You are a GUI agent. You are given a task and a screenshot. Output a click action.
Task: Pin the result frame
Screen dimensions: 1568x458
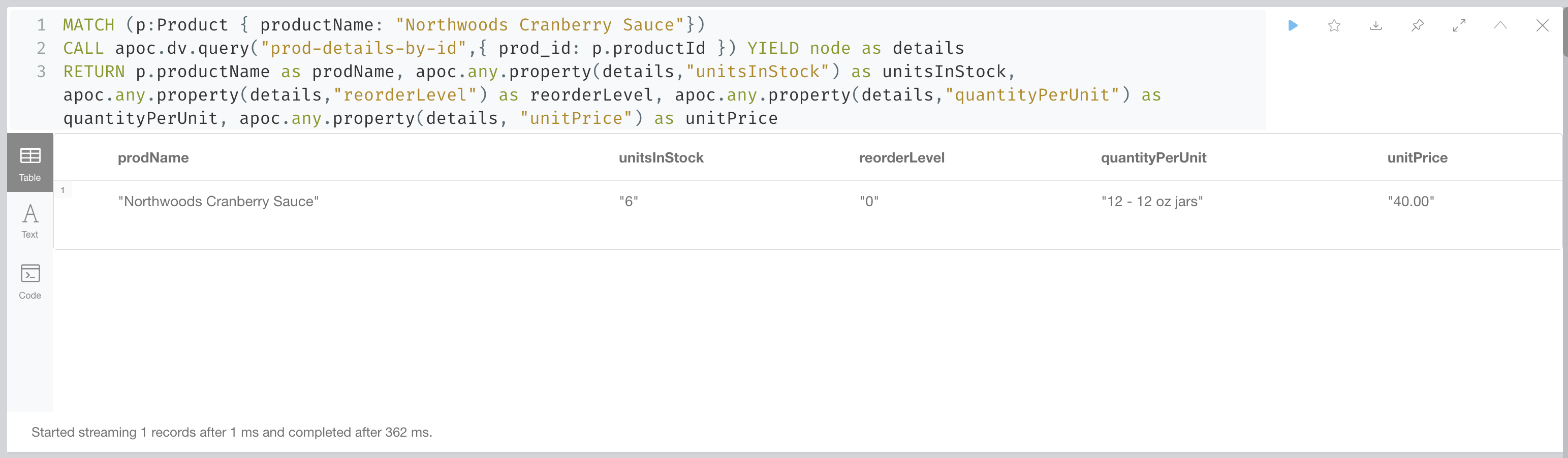click(x=1418, y=25)
